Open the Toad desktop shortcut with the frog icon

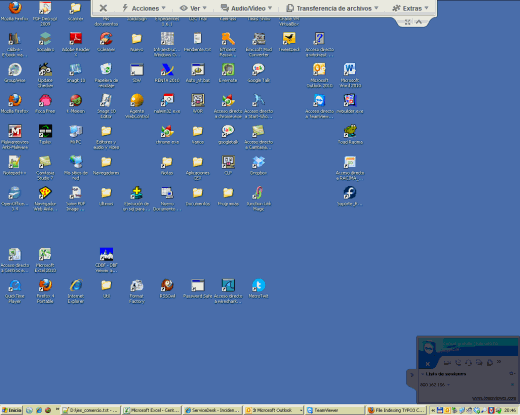point(350,134)
